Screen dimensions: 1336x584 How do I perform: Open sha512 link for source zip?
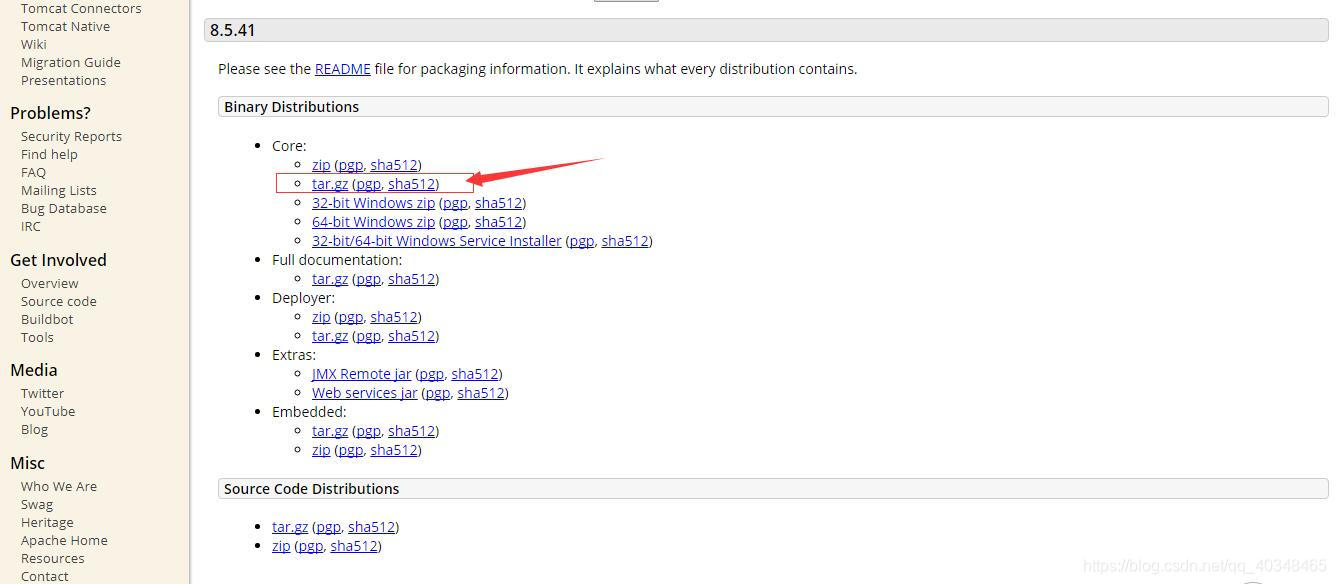pos(353,546)
